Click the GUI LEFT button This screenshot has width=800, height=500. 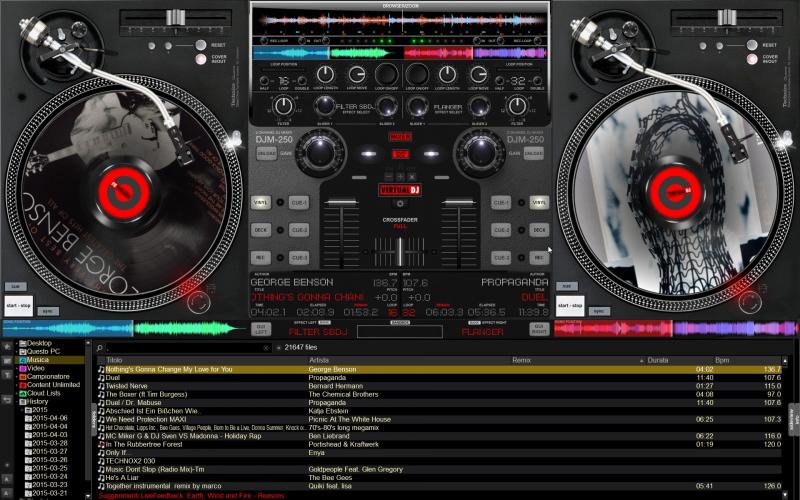pyautogui.click(x=261, y=329)
